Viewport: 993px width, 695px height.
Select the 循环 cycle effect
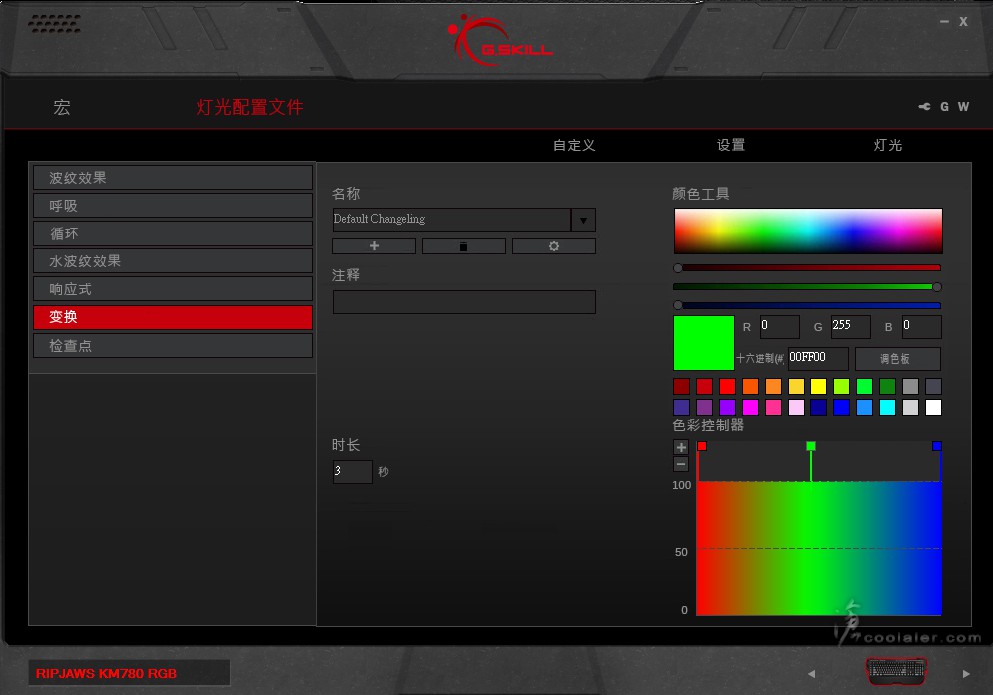(173, 233)
